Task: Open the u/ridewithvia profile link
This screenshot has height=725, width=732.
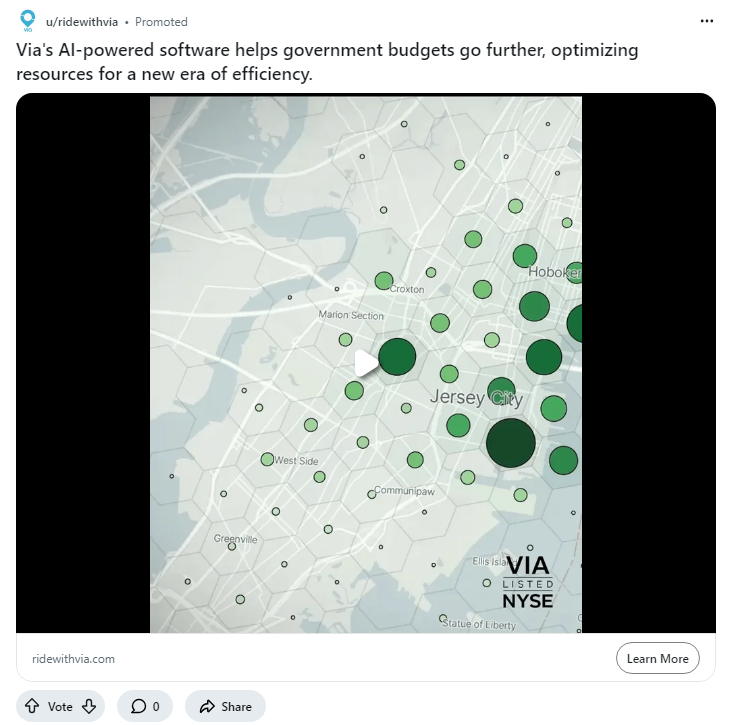Action: click(x=82, y=22)
